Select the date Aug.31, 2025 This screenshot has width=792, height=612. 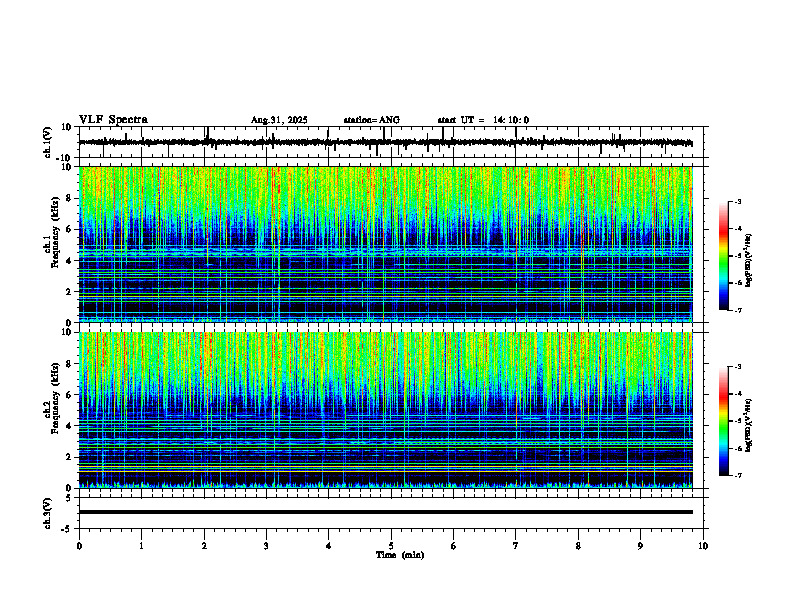[x=279, y=120]
